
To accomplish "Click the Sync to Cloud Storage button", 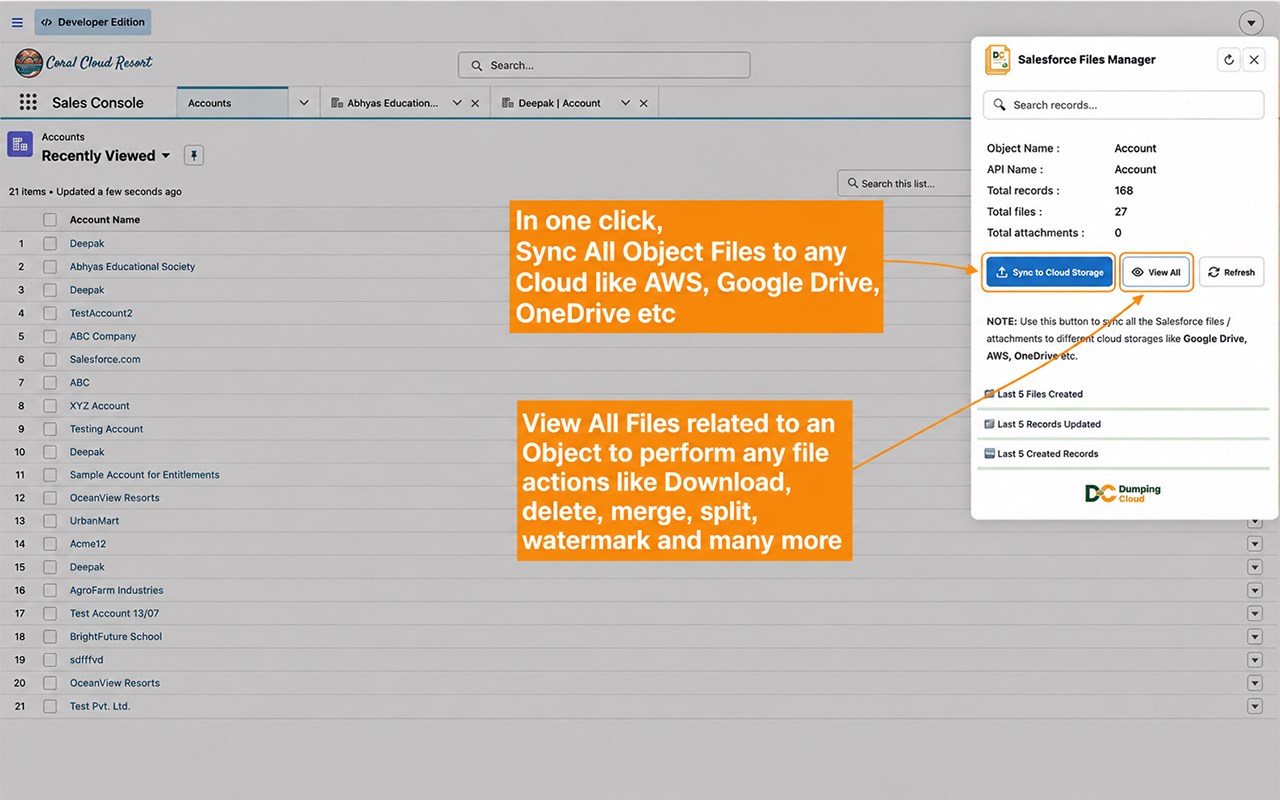I will tap(1049, 272).
